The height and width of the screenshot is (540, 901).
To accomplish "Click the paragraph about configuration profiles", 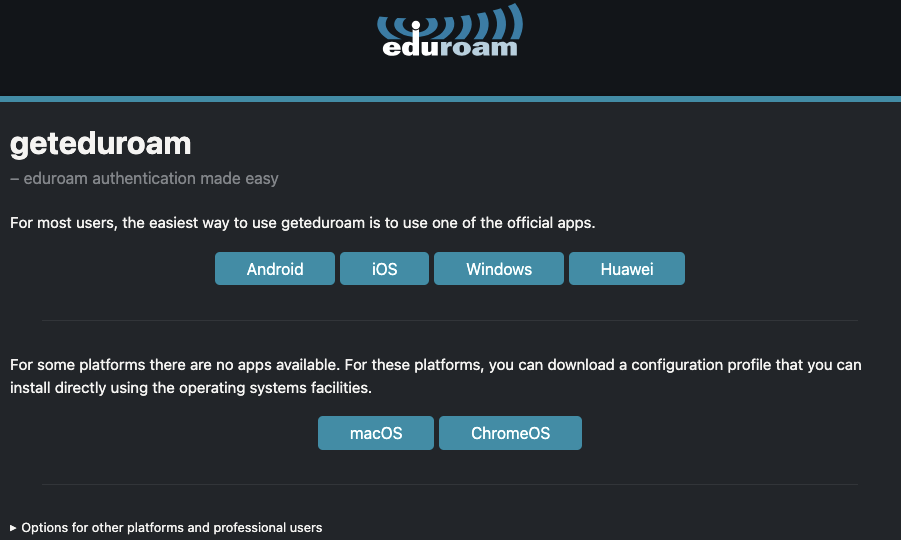I will [x=436, y=376].
